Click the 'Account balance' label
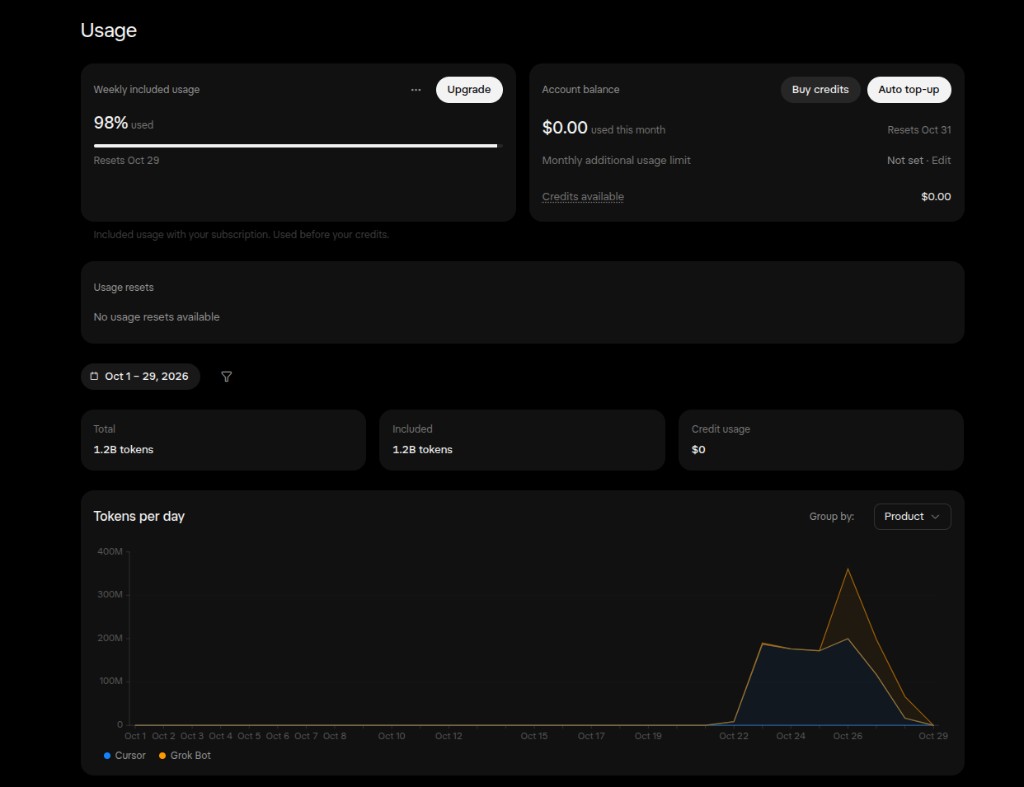Screen dimensions: 1024x787 pyautogui.click(x=581, y=89)
